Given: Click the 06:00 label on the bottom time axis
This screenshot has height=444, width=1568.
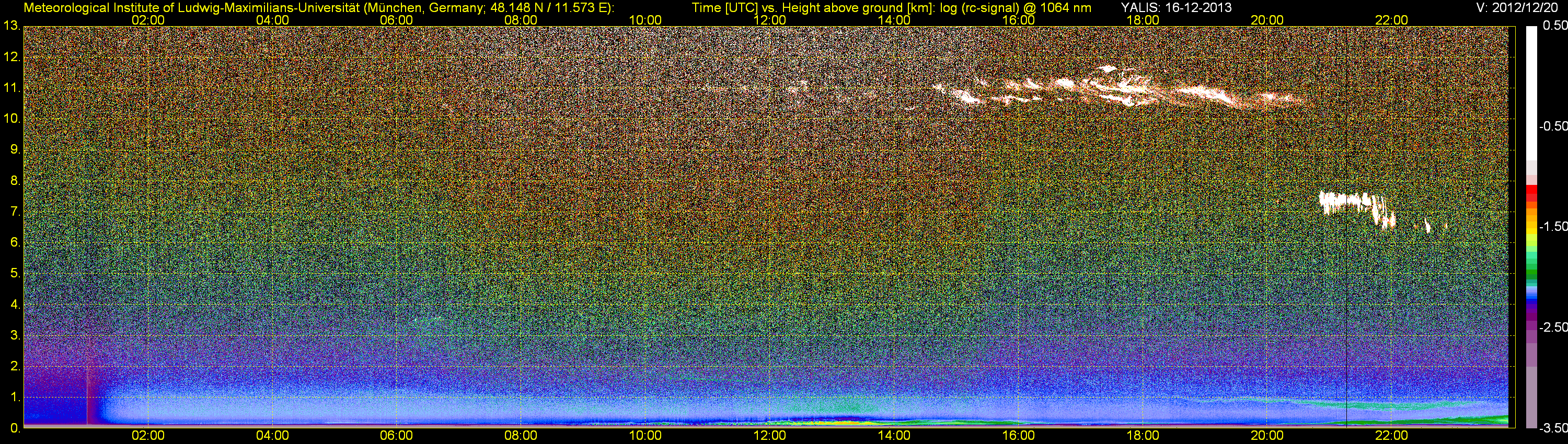Looking at the screenshot, I should coord(396,436).
